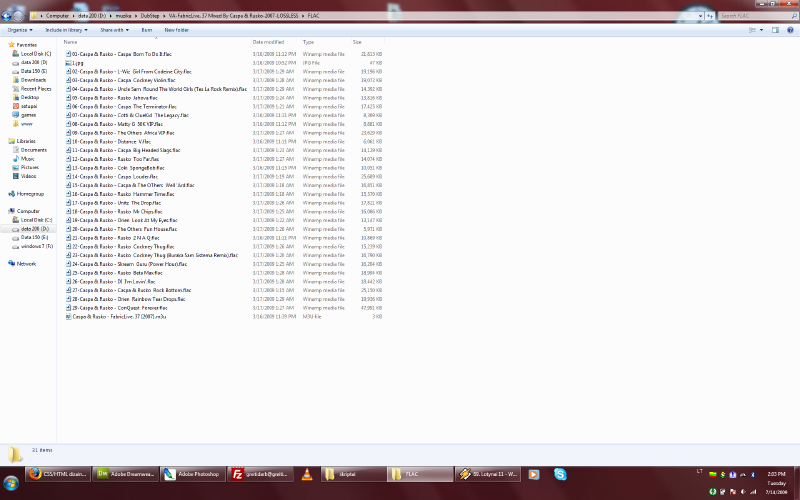
Task: Open the Documents library
Action: [x=30, y=150]
